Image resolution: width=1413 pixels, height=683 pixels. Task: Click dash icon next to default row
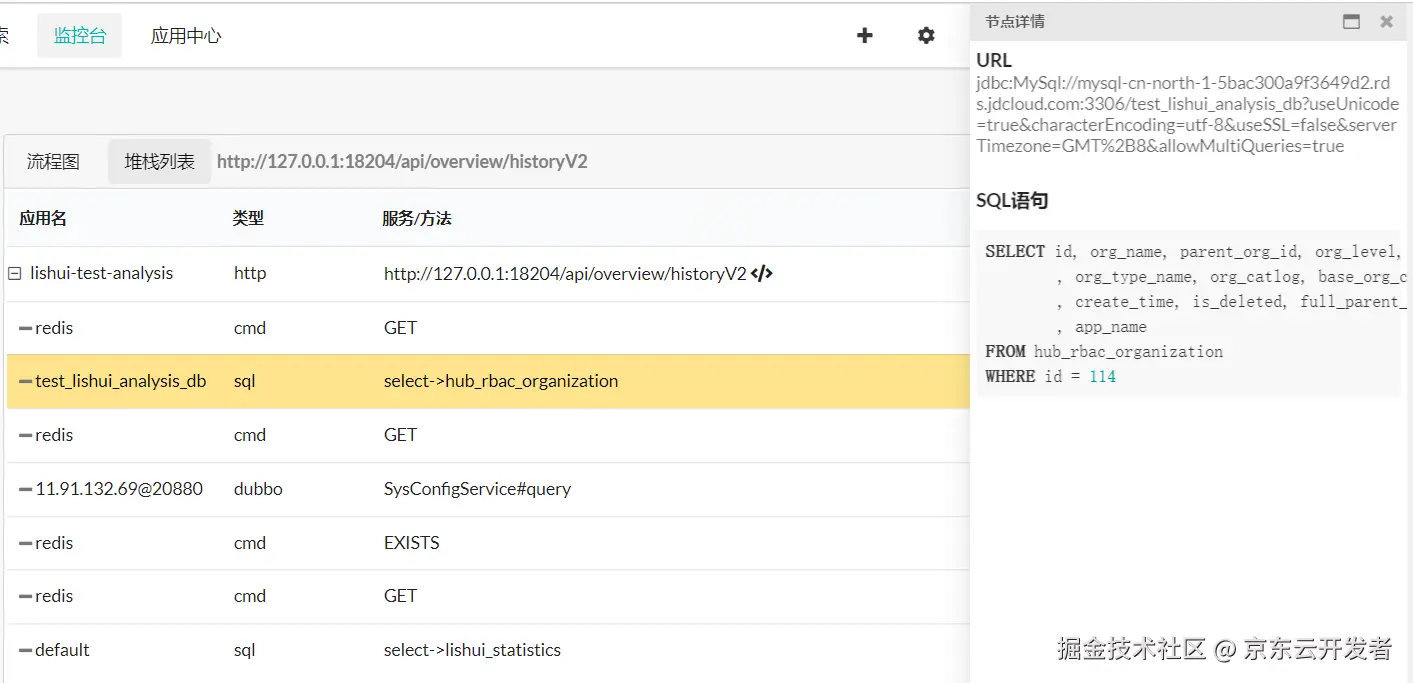click(x=25, y=650)
